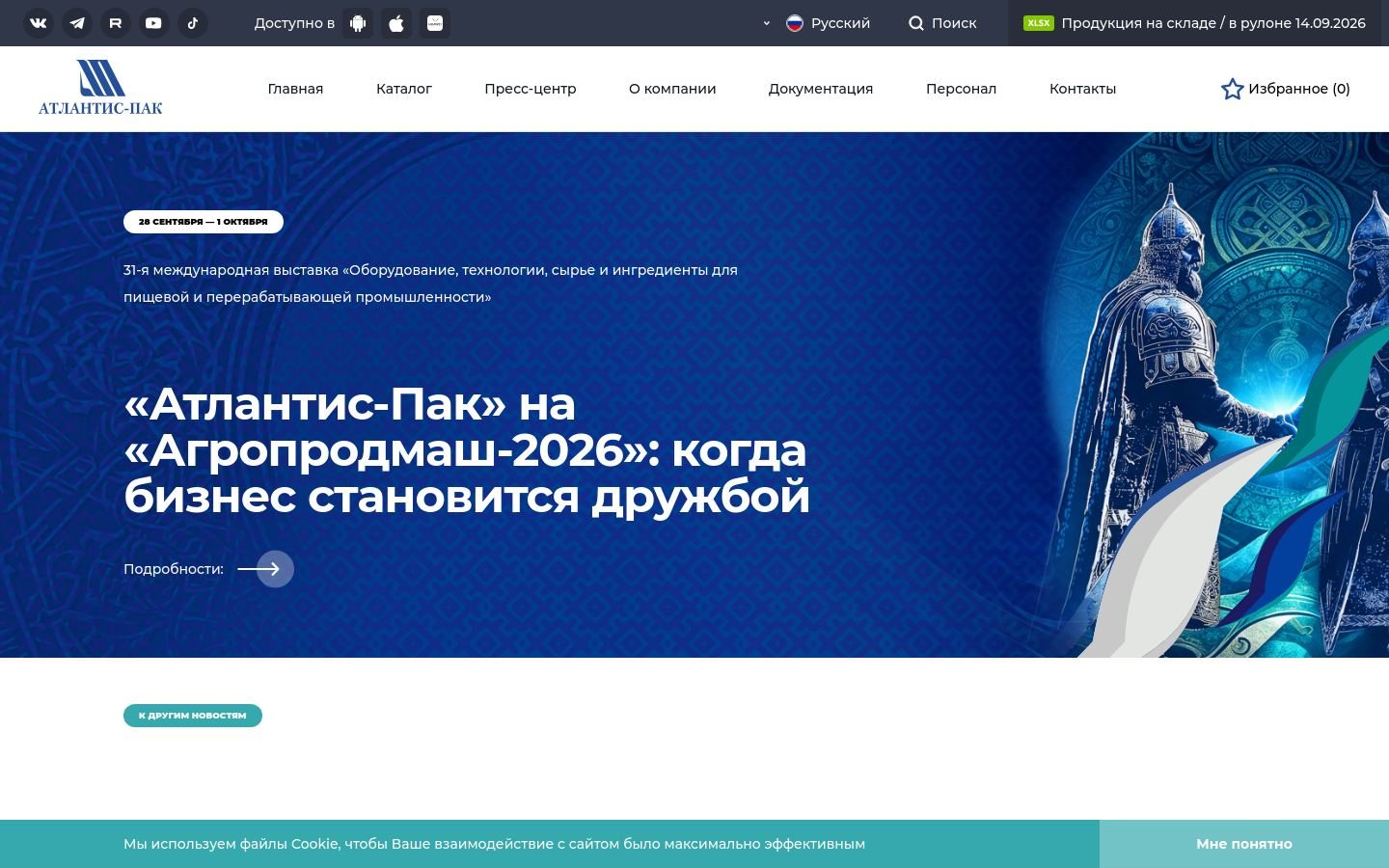1389x868 pixels.
Task: Click the 28 сентября — 1 октября date badge
Action: (x=204, y=222)
